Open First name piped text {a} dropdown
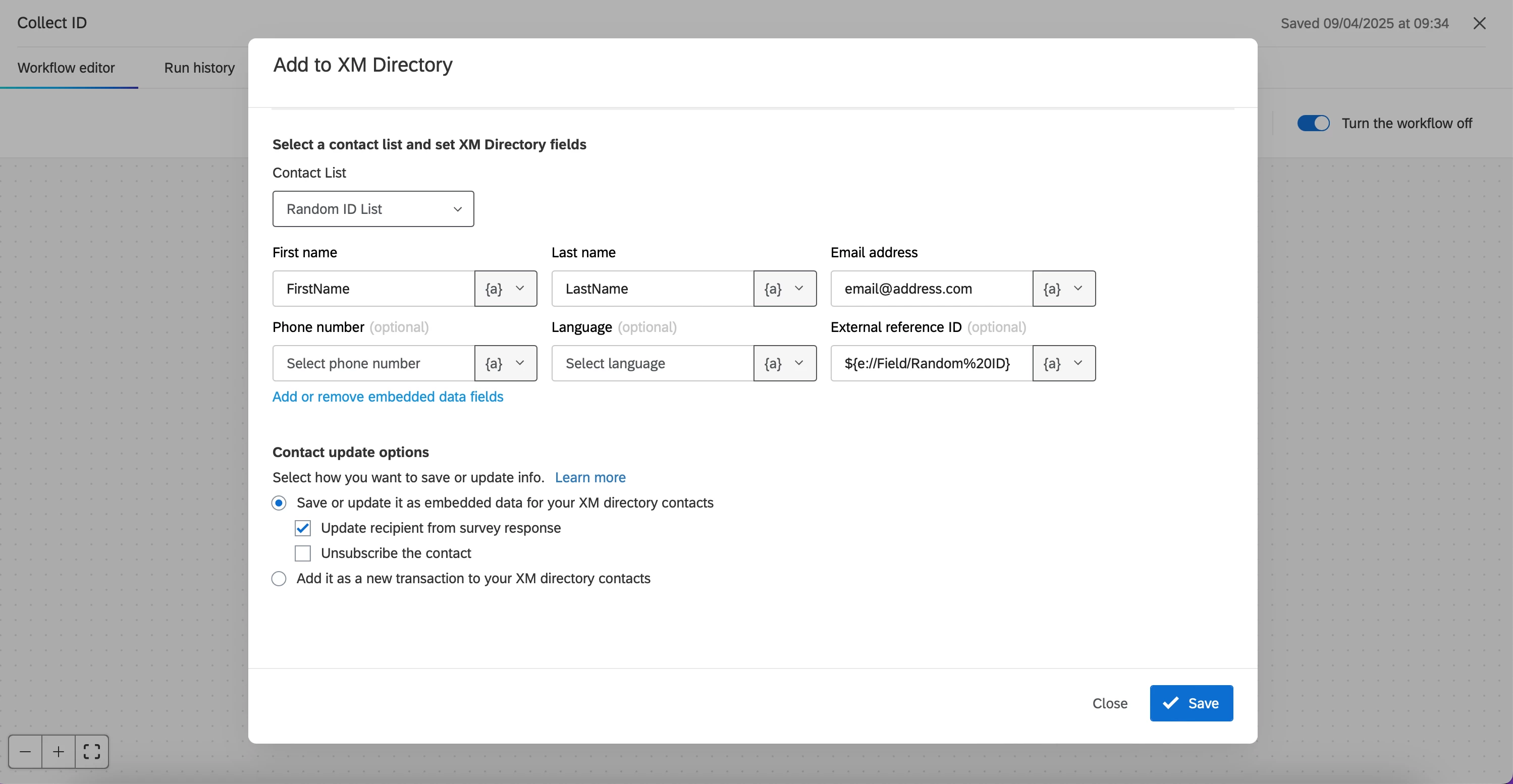The image size is (1513, 784). coord(506,289)
